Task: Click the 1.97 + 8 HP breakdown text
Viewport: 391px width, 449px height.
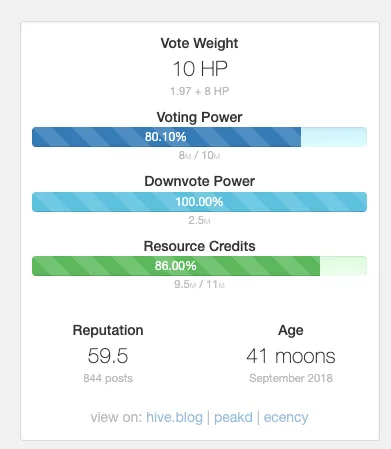Action: tap(199, 91)
